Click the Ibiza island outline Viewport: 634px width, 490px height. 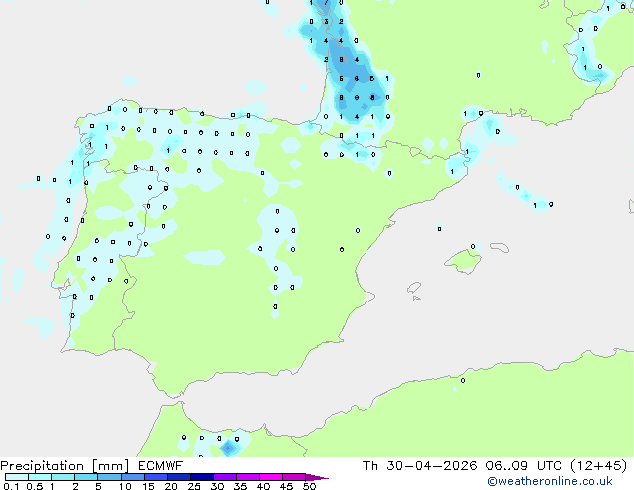click(x=414, y=288)
